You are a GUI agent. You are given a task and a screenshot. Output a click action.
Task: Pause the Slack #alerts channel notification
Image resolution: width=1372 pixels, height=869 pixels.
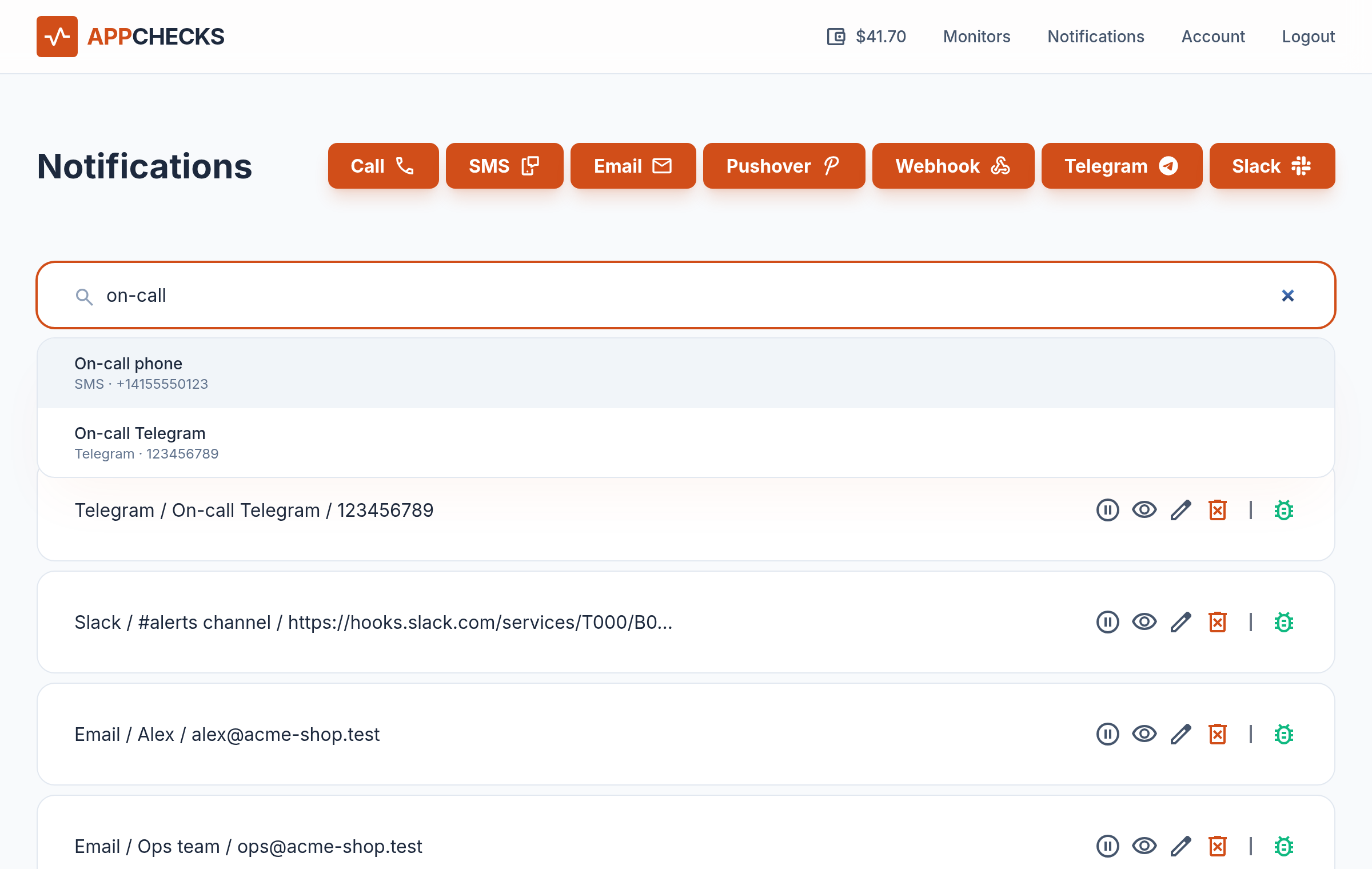coord(1107,622)
